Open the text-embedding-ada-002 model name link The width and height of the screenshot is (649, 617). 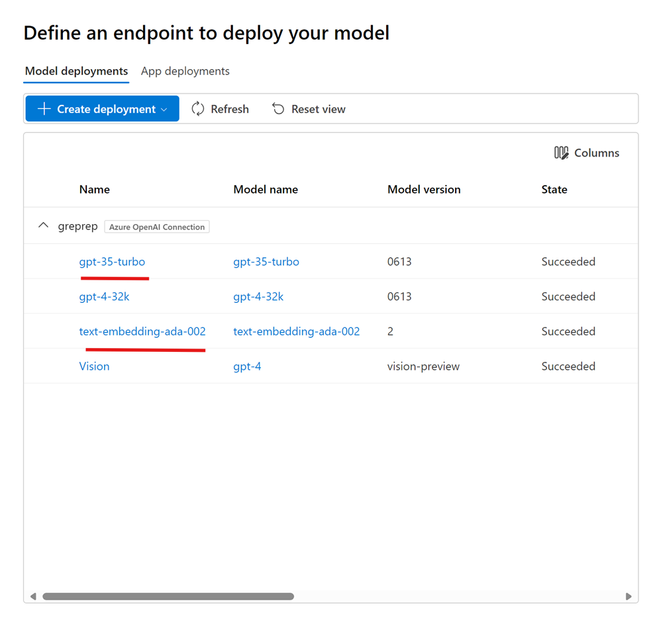pyautogui.click(x=296, y=331)
